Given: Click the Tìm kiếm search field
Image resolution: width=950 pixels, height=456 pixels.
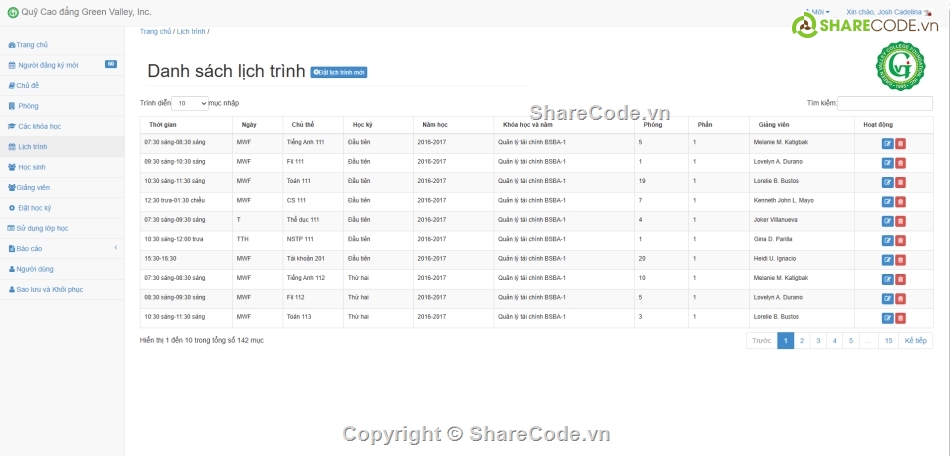Looking at the screenshot, I should coord(884,103).
